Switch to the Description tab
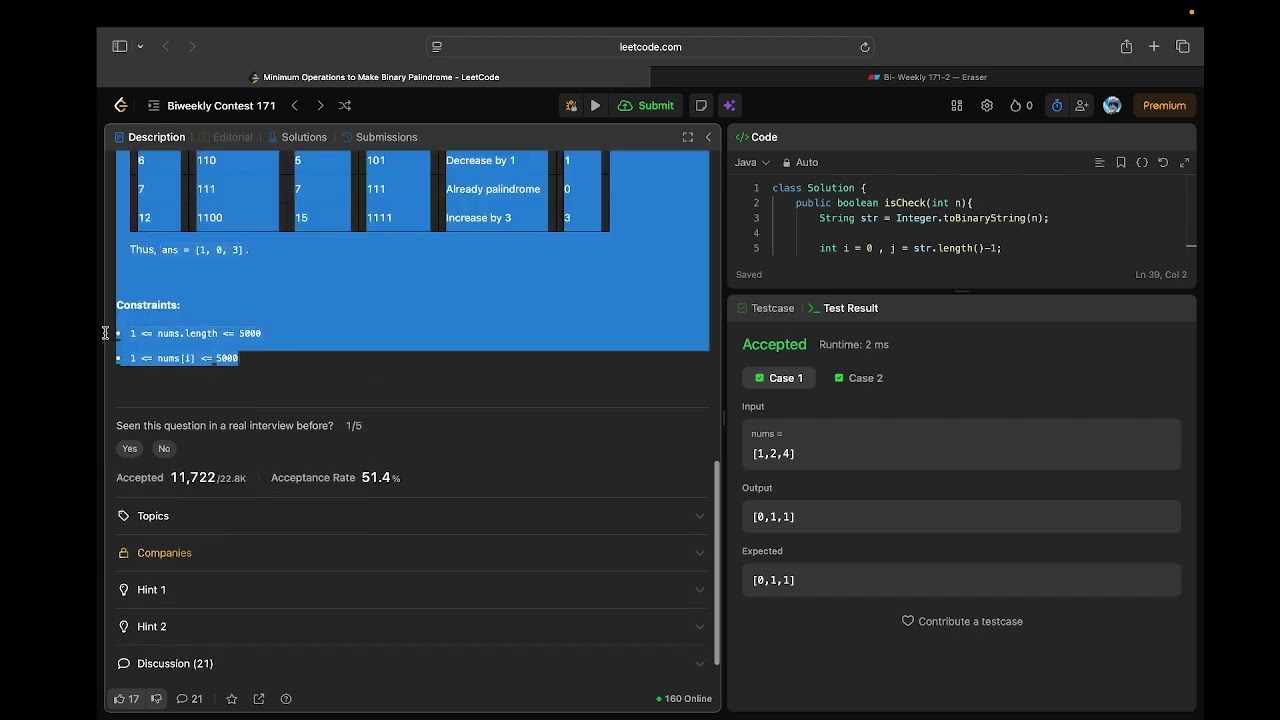This screenshot has height=720, width=1280. (x=150, y=137)
